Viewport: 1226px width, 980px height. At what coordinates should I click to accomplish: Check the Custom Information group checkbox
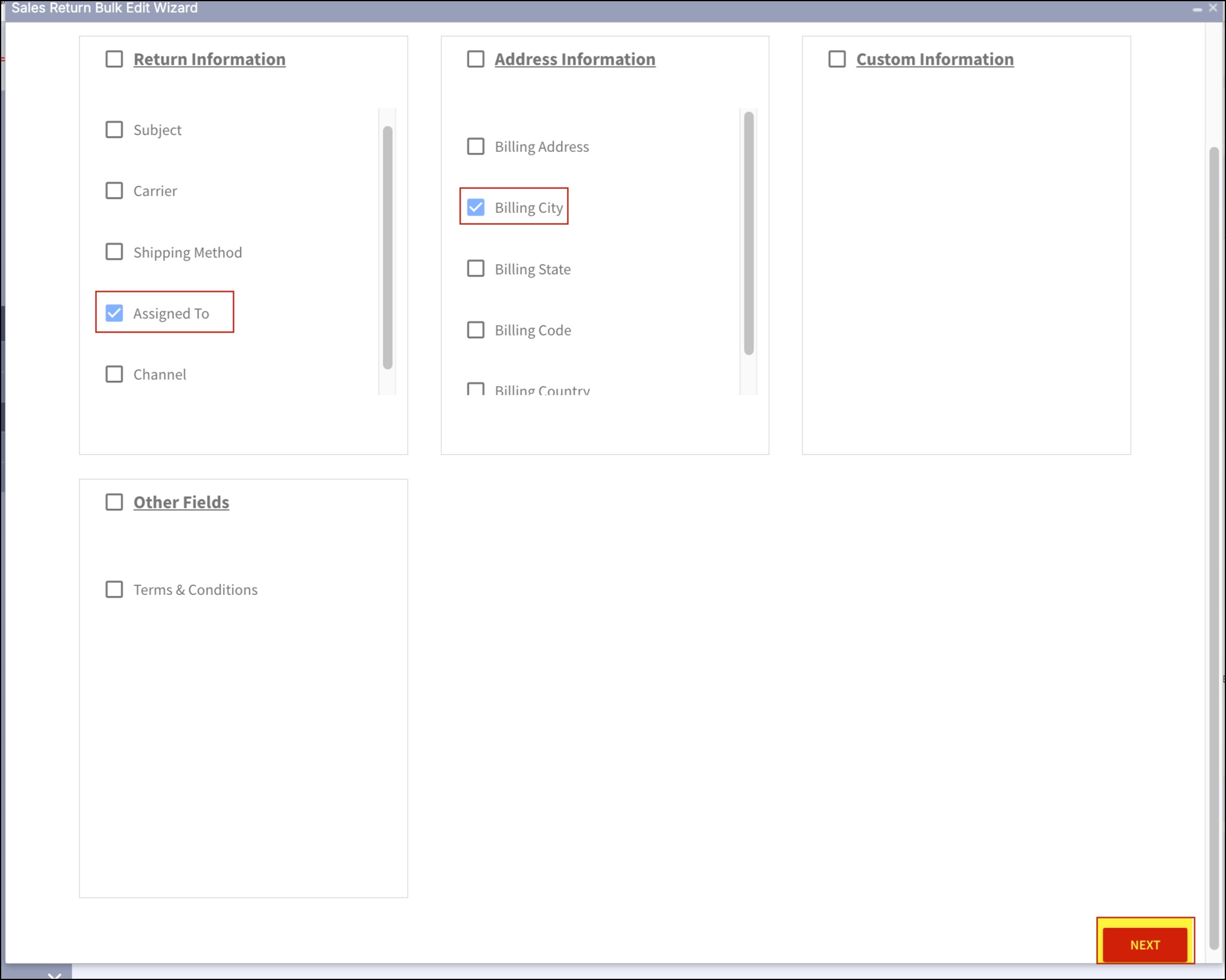[x=837, y=59]
